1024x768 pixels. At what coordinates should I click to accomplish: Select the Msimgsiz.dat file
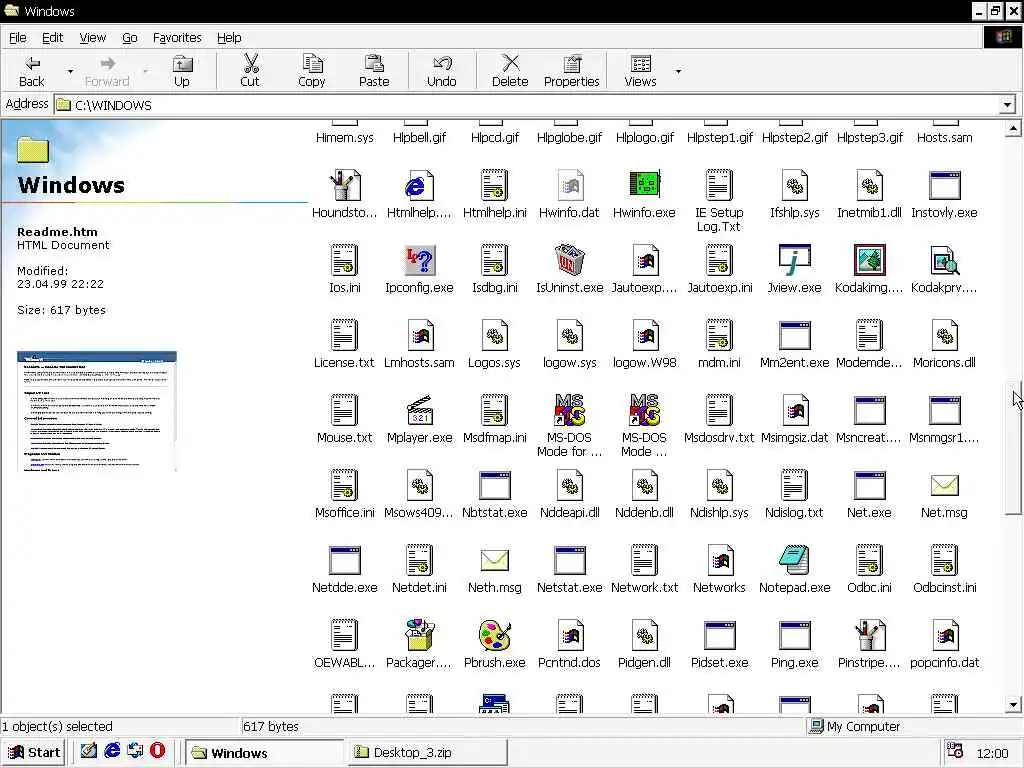[794, 410]
